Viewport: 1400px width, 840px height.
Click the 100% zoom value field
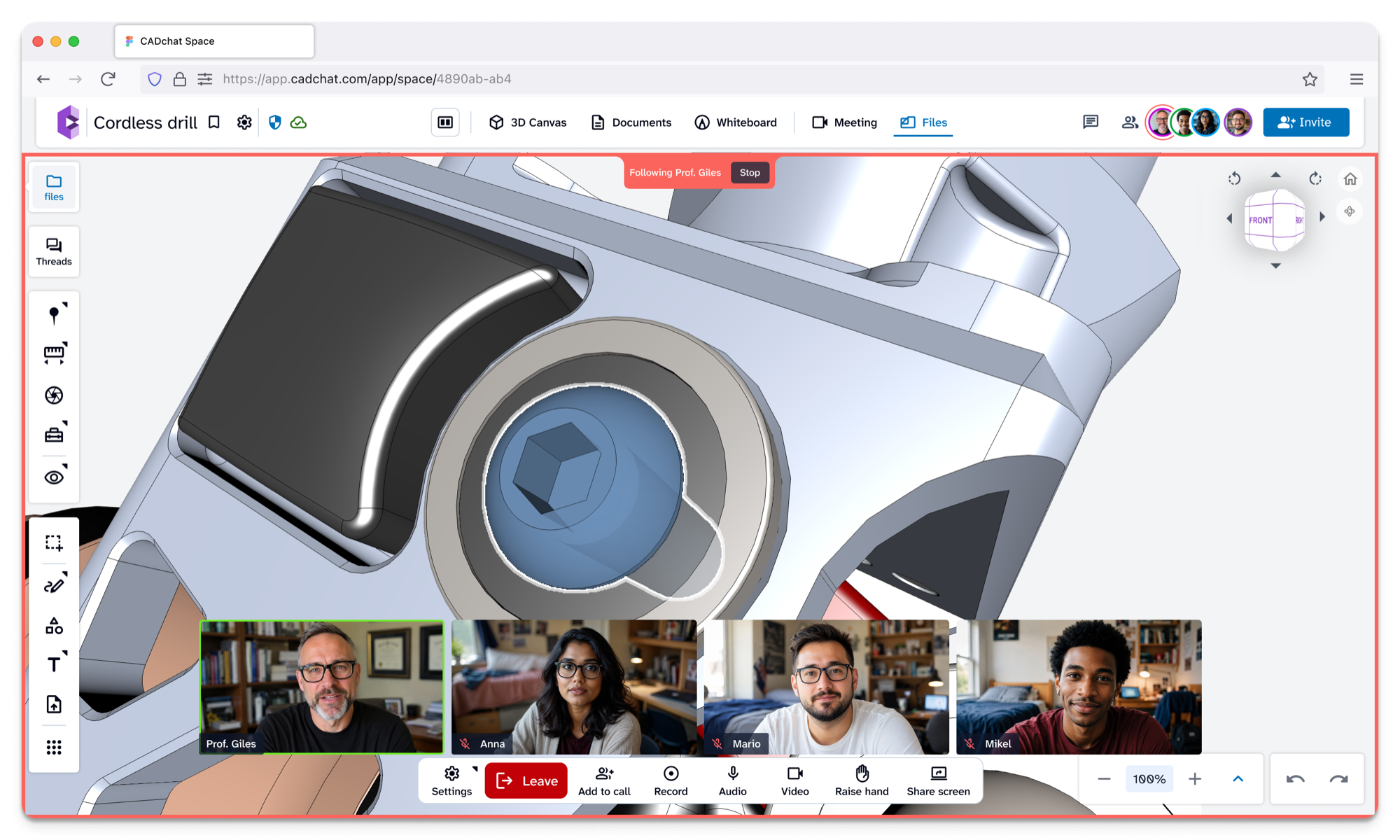pos(1149,779)
